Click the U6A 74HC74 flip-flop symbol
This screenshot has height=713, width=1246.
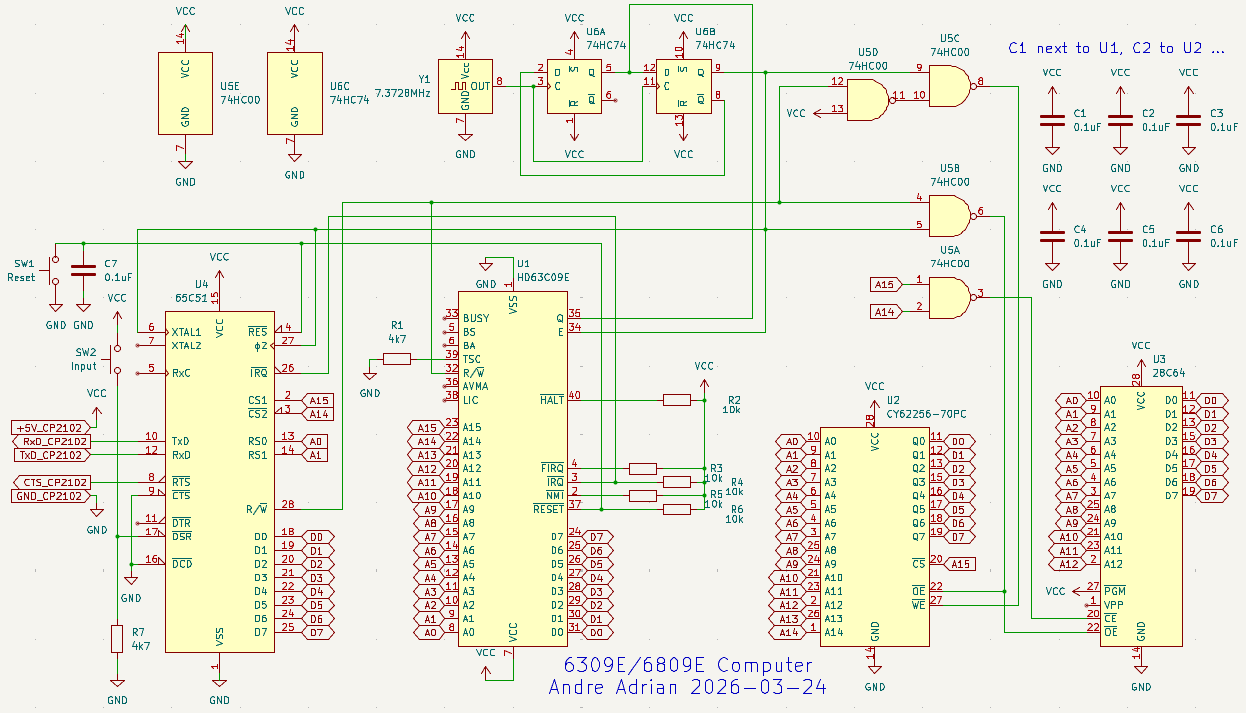(574, 86)
